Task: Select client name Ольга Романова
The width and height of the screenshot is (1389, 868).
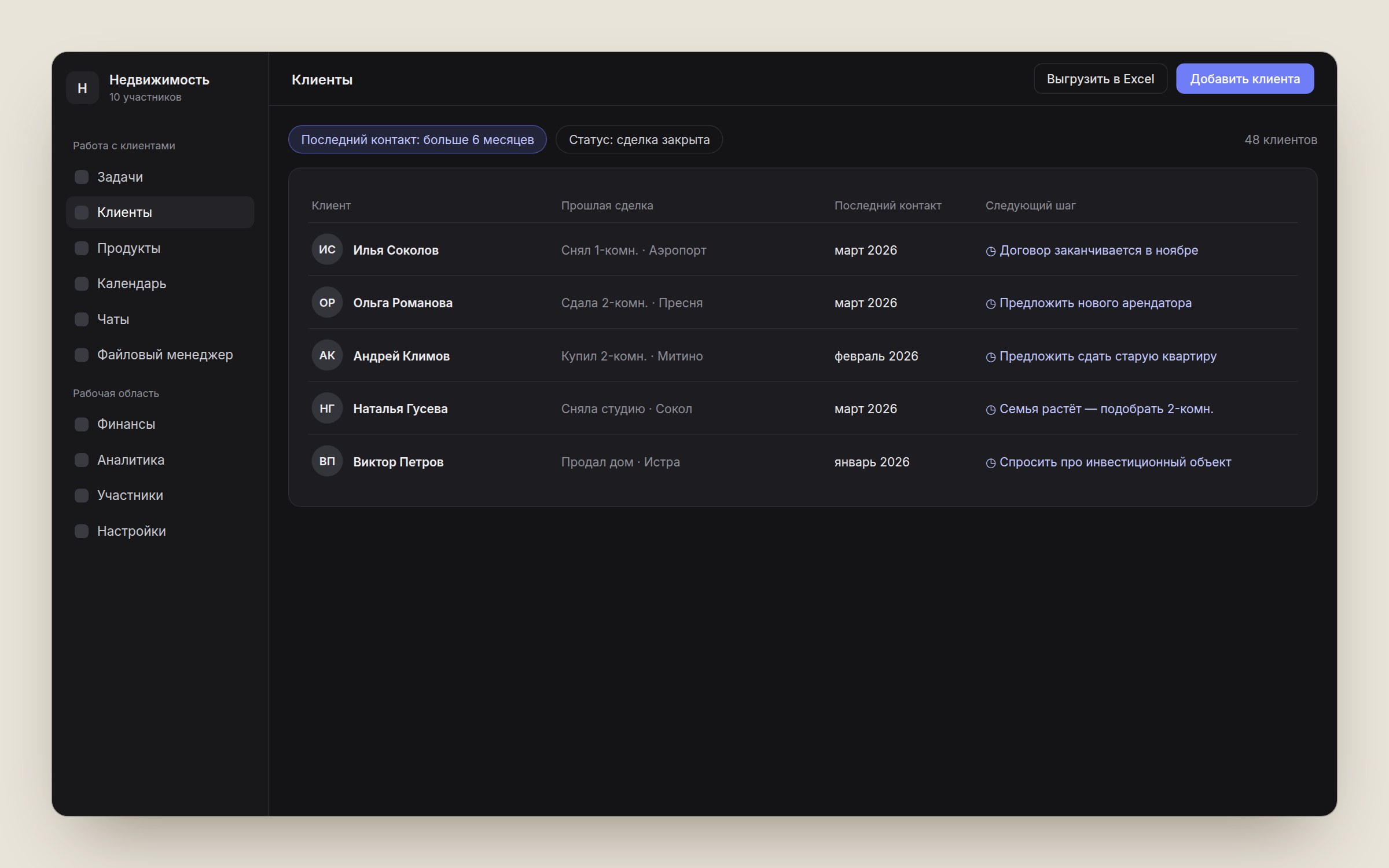Action: tap(403, 303)
